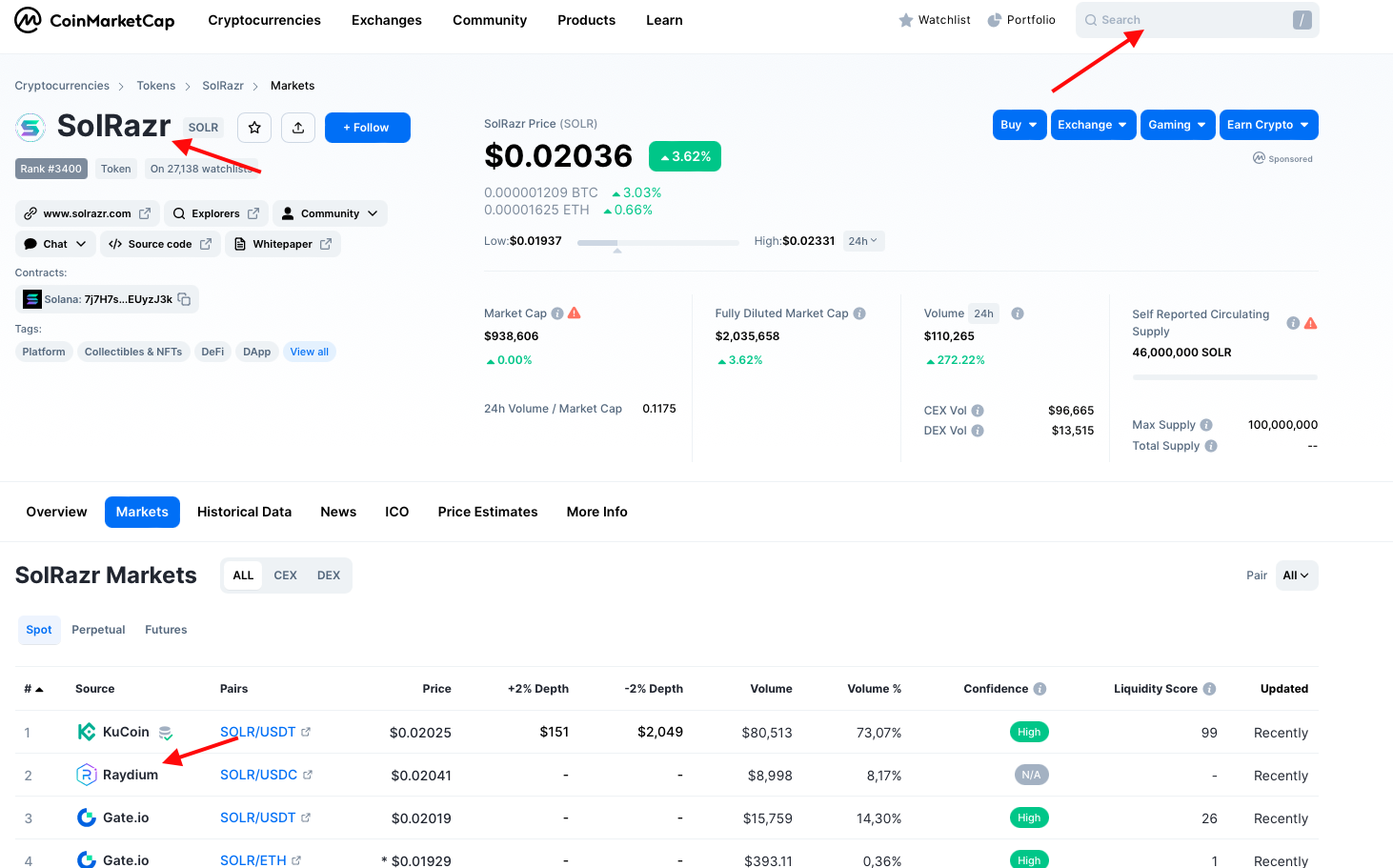
Task: Select CEX markets filter
Action: (285, 575)
